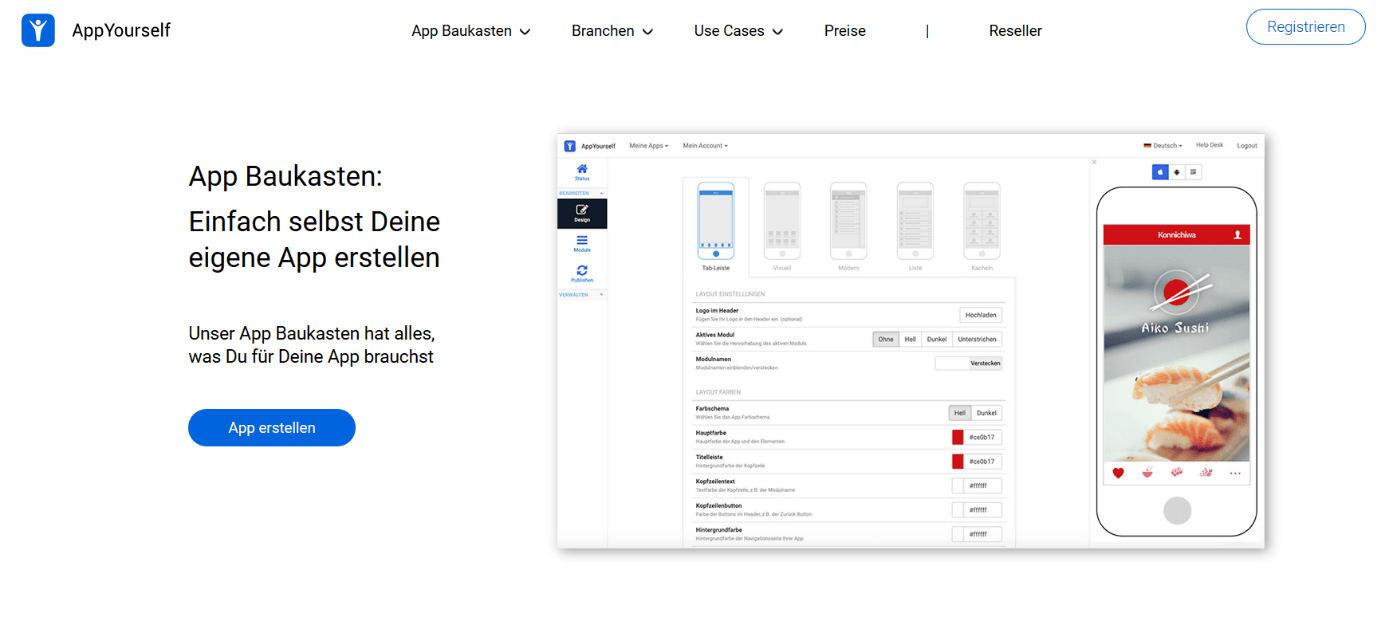The height and width of the screenshot is (621, 1385).
Task: Collapse the BEARBEITEN sidebar section
Action: click(x=582, y=192)
